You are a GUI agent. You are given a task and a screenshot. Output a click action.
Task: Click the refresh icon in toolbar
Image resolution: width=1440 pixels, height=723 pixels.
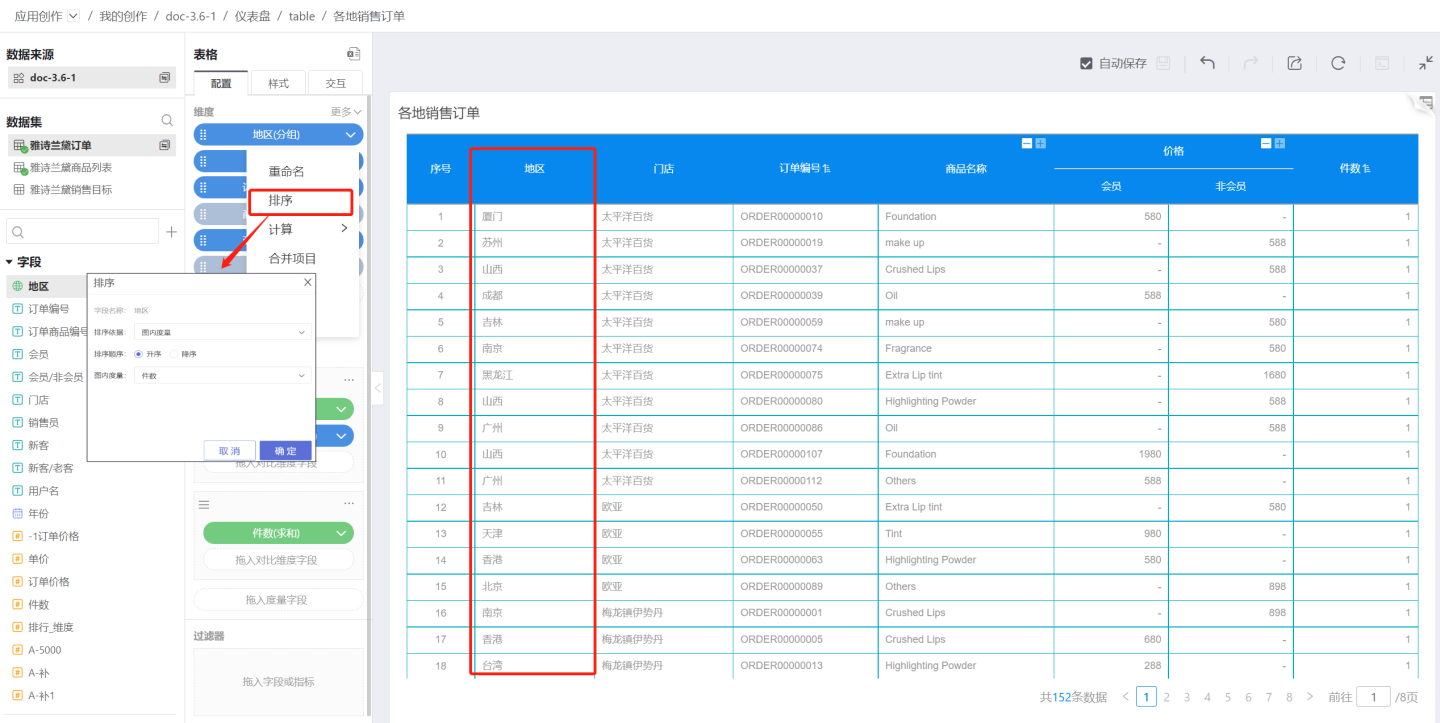click(1338, 63)
